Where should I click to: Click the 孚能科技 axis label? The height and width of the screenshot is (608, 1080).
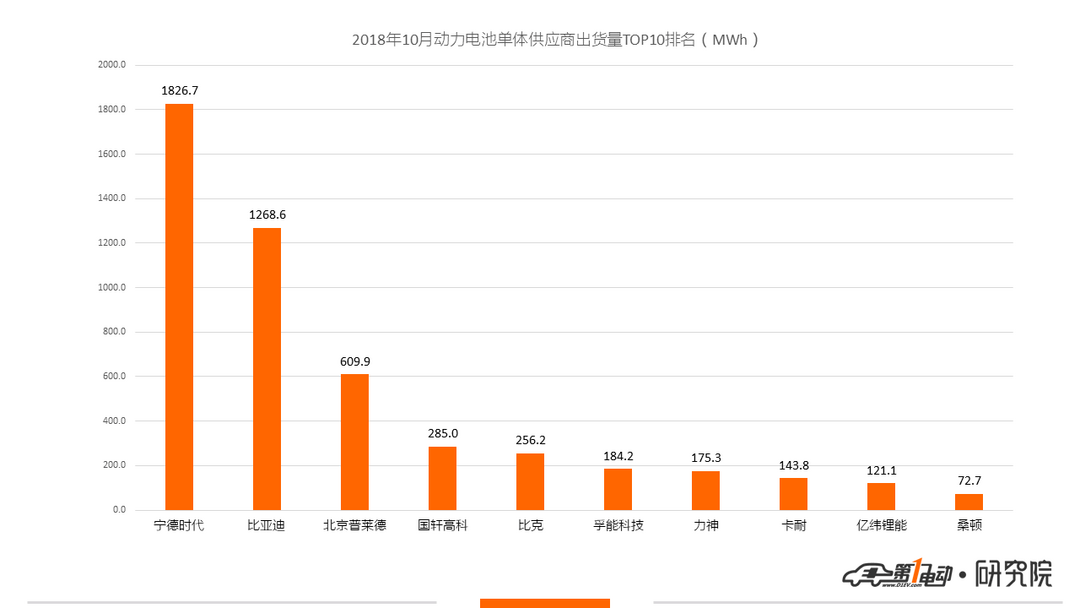pos(618,525)
